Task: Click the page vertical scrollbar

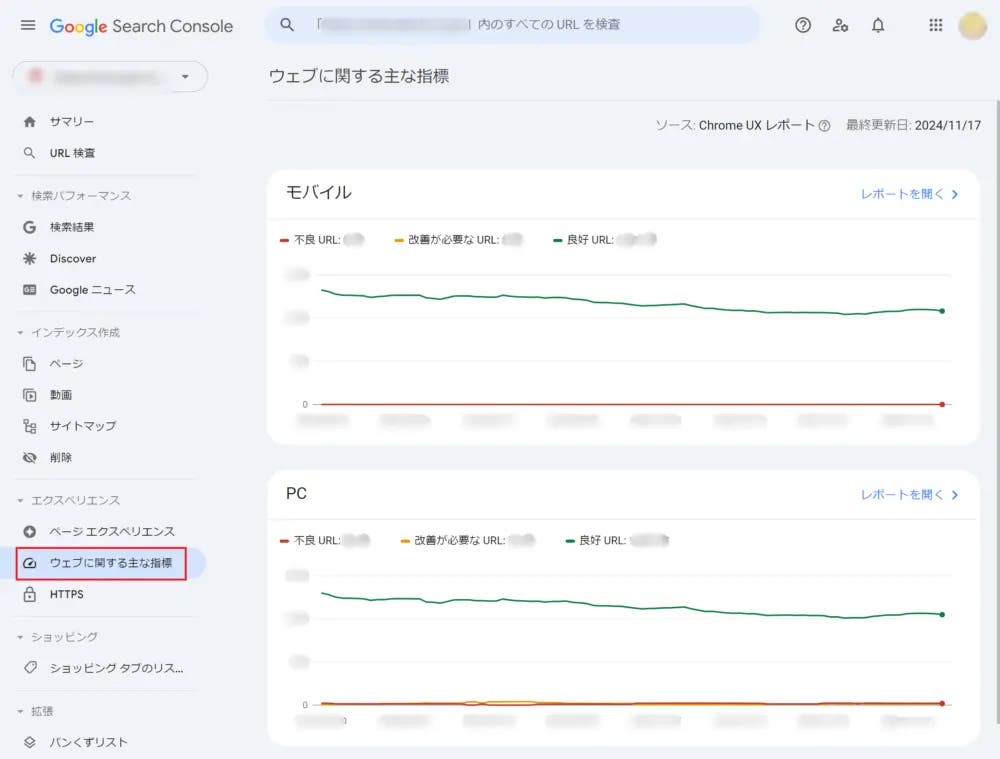Action: point(997,411)
